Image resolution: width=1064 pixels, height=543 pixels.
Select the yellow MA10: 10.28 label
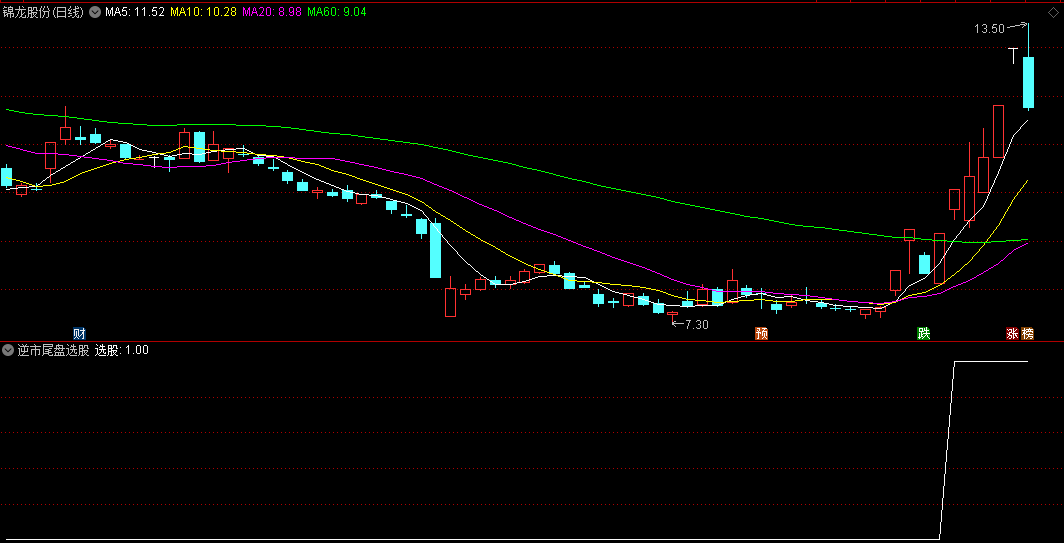[204, 12]
